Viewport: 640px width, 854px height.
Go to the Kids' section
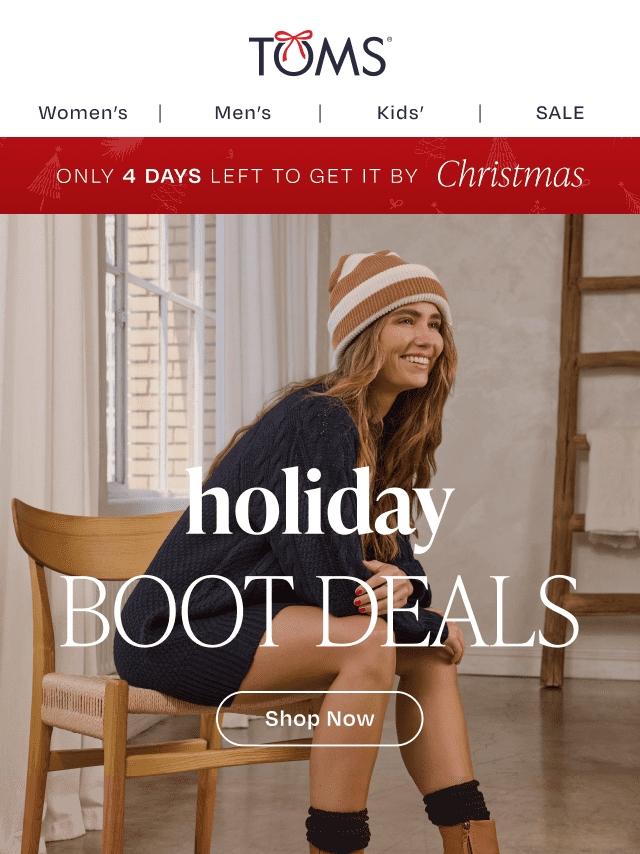pos(400,113)
